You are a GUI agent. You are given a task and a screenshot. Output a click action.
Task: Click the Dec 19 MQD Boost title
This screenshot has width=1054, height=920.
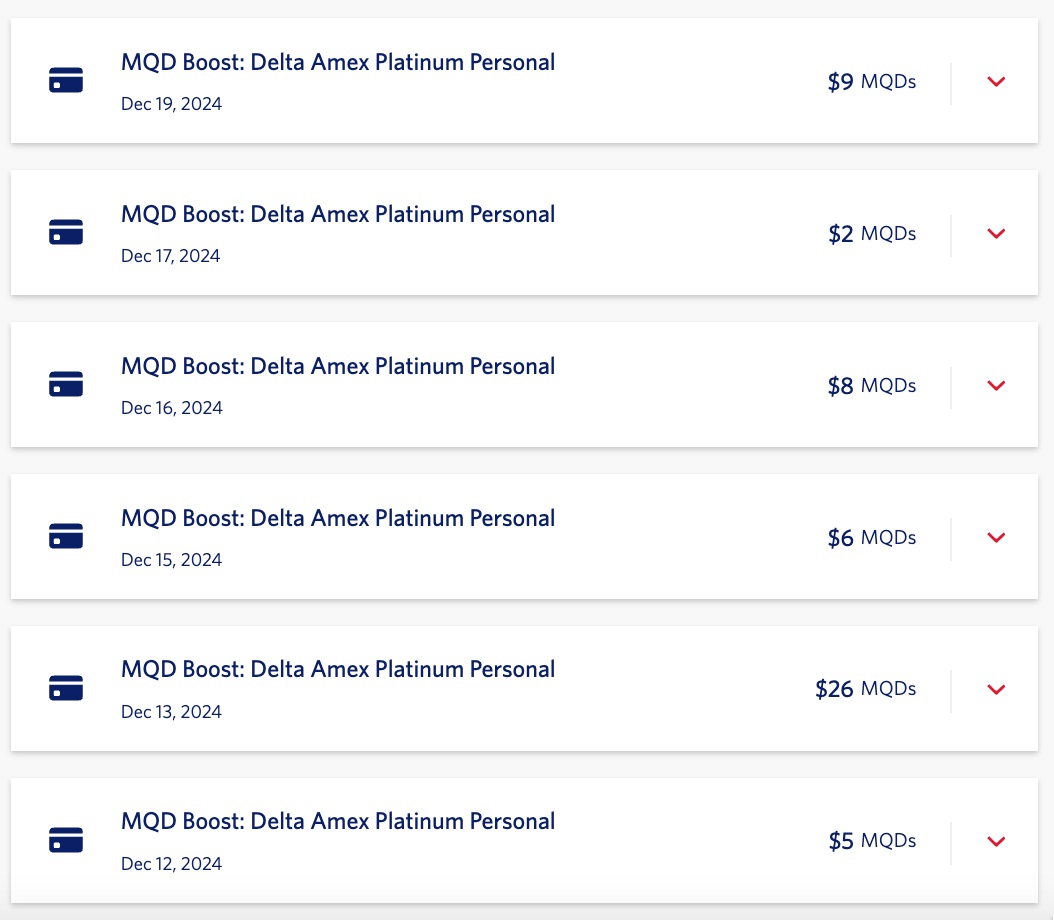(337, 61)
